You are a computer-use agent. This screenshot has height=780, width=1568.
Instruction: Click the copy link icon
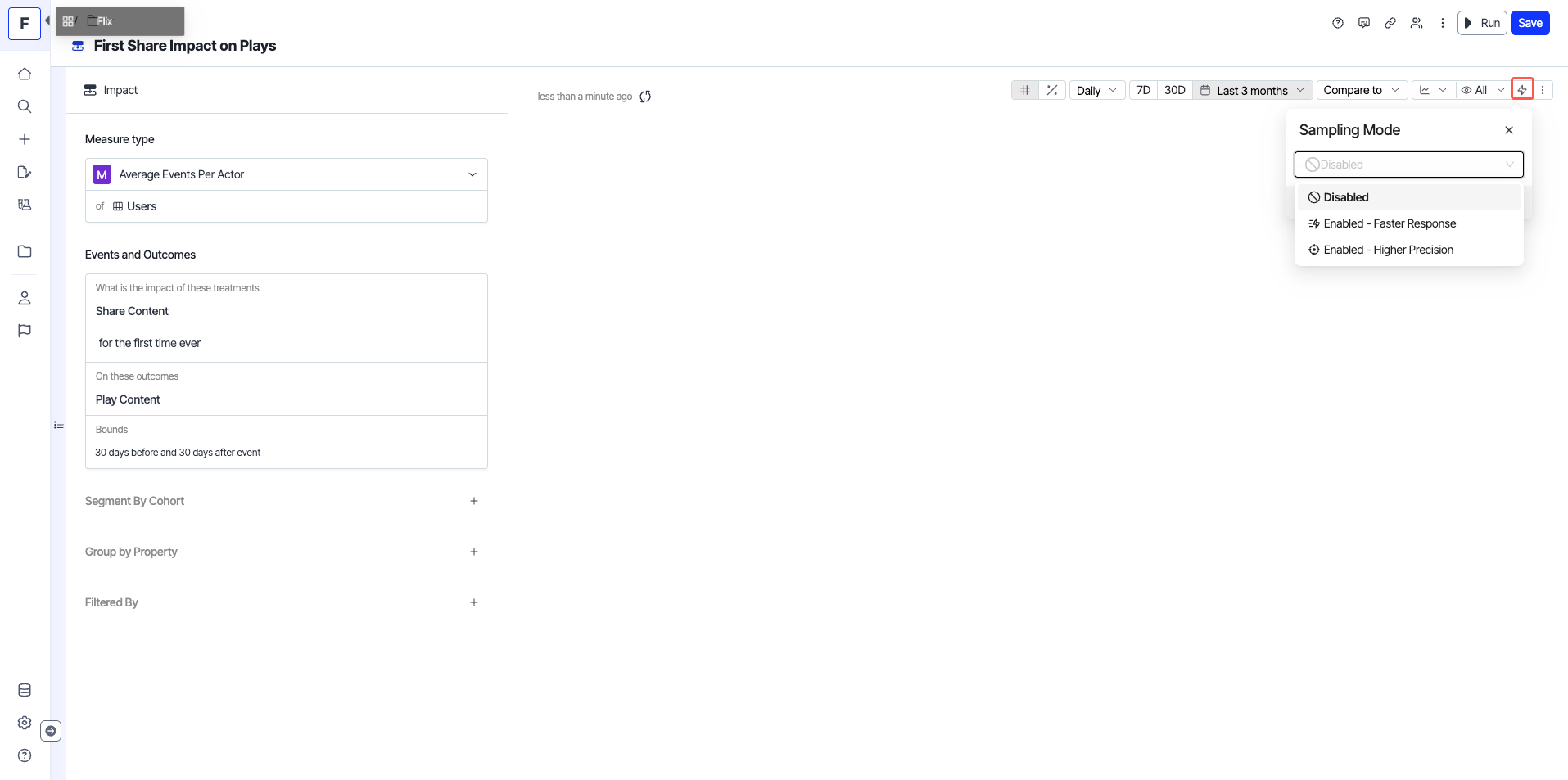[x=1390, y=23]
